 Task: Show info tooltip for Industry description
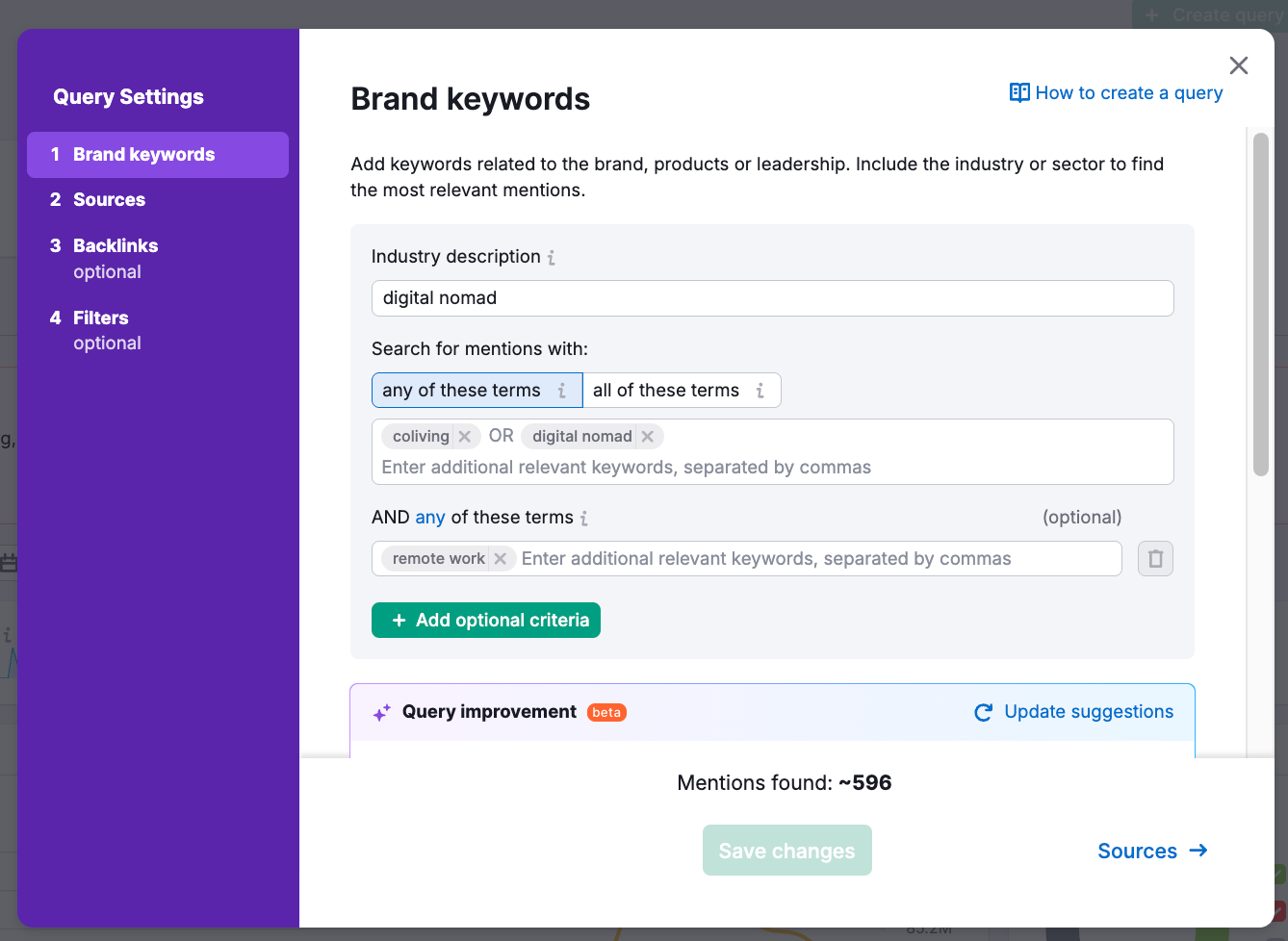(x=552, y=258)
